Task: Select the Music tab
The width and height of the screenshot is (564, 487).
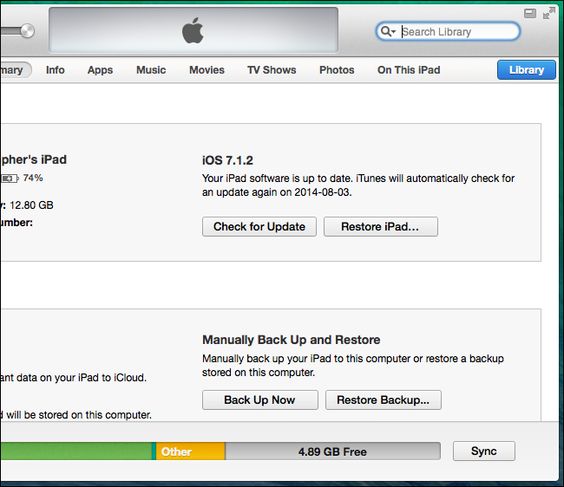Action: coord(151,70)
